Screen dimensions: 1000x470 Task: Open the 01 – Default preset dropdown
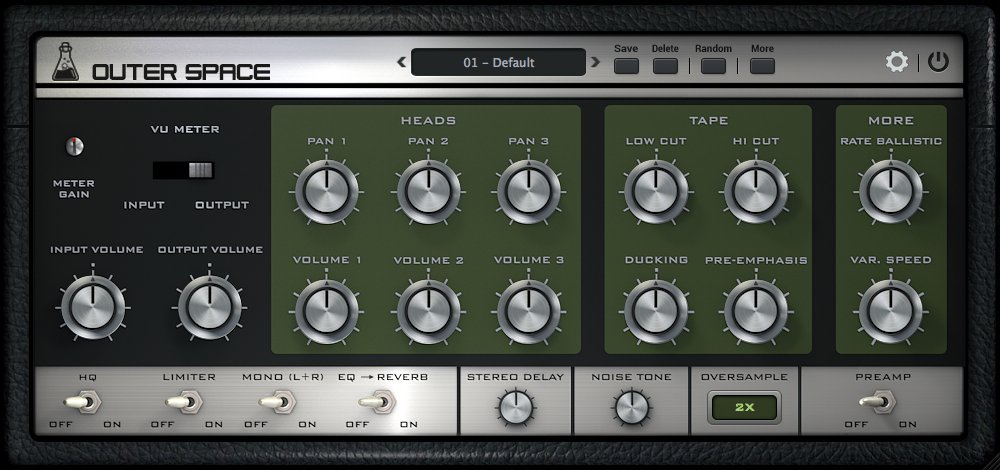[x=498, y=62]
